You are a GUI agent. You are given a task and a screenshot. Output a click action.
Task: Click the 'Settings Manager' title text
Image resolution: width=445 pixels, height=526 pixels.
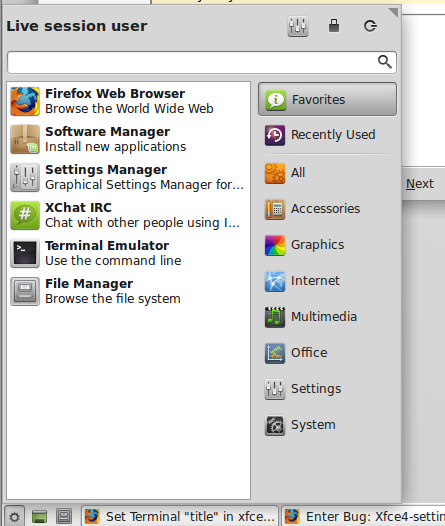pyautogui.click(x=106, y=170)
